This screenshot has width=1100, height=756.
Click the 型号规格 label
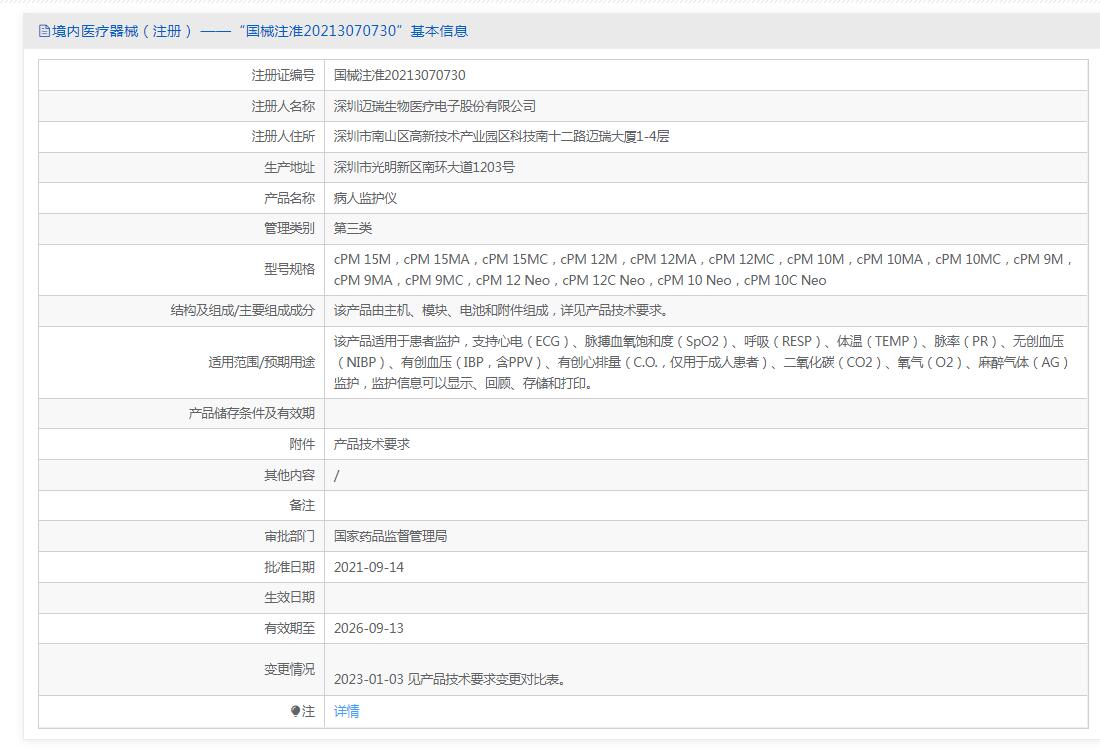click(x=290, y=269)
